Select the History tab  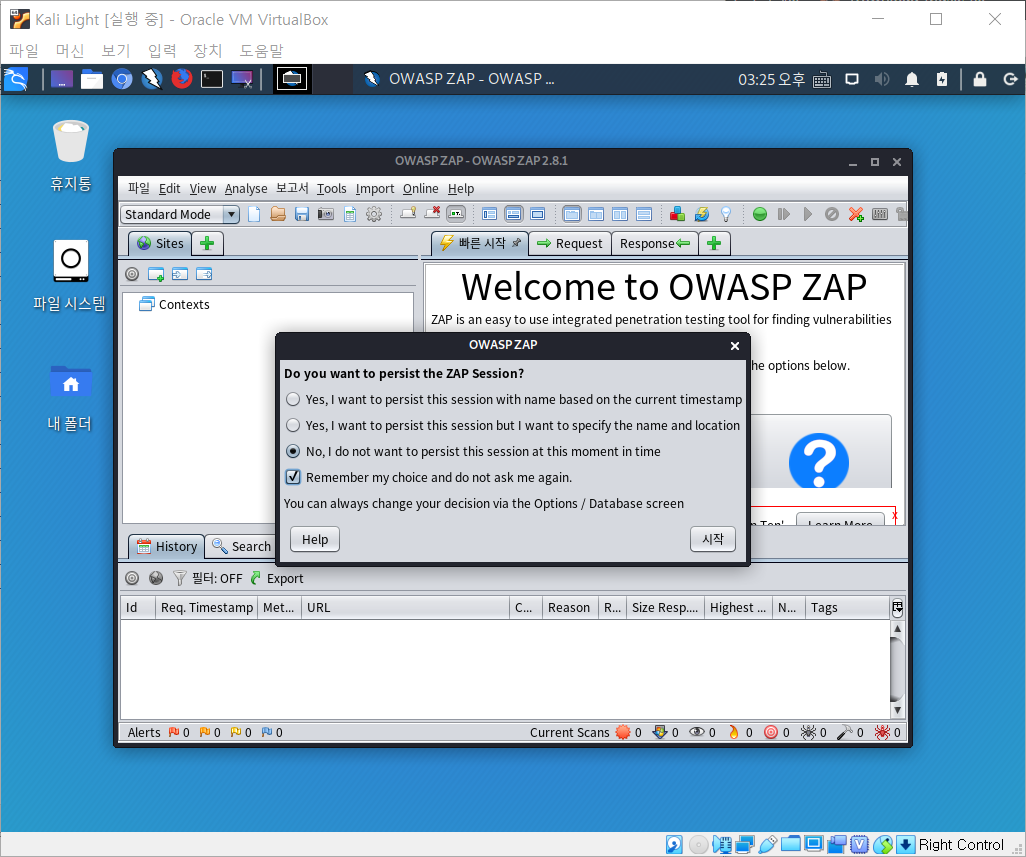(x=167, y=546)
